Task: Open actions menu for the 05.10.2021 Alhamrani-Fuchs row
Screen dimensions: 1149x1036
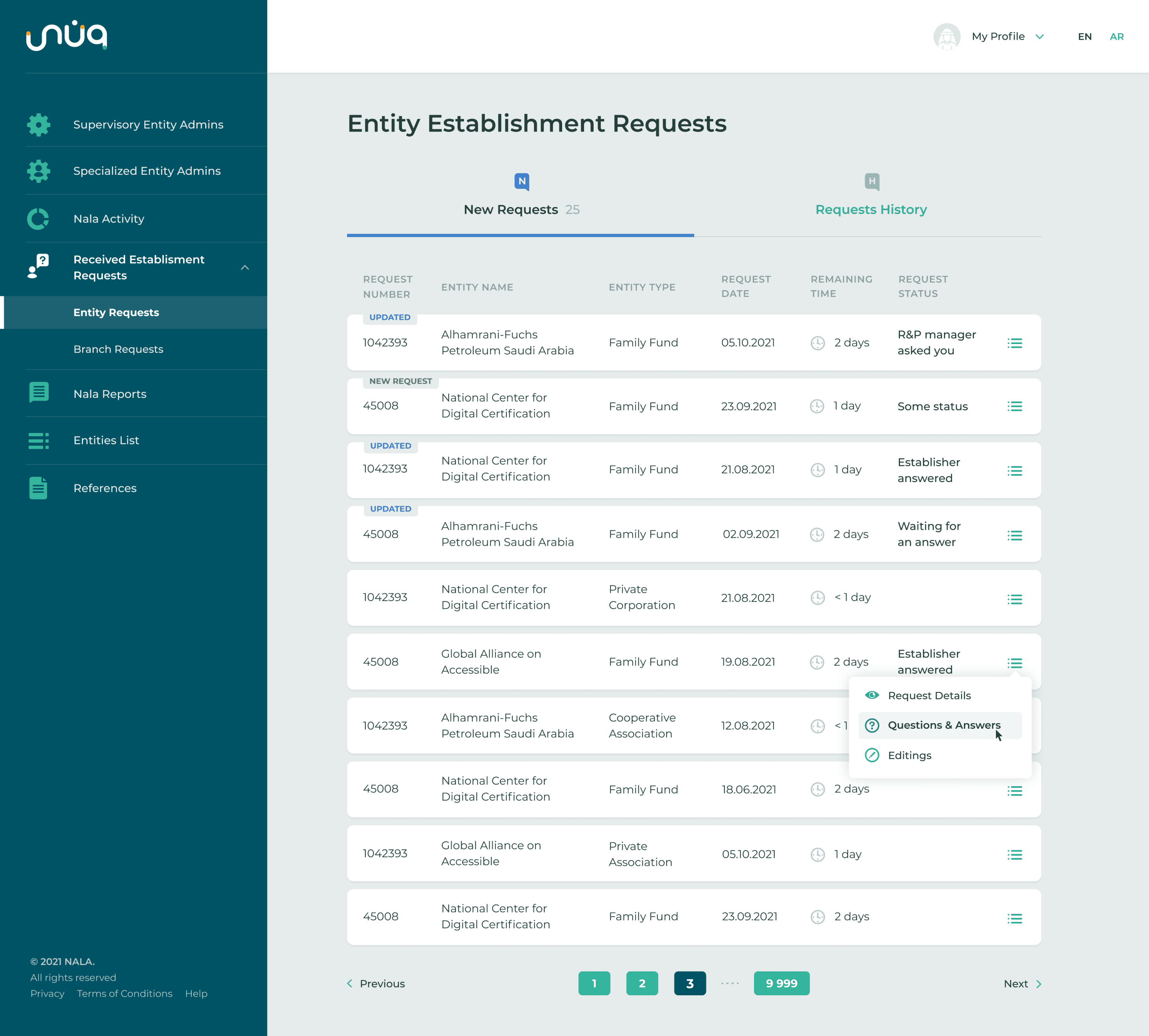Action: coord(1015,343)
